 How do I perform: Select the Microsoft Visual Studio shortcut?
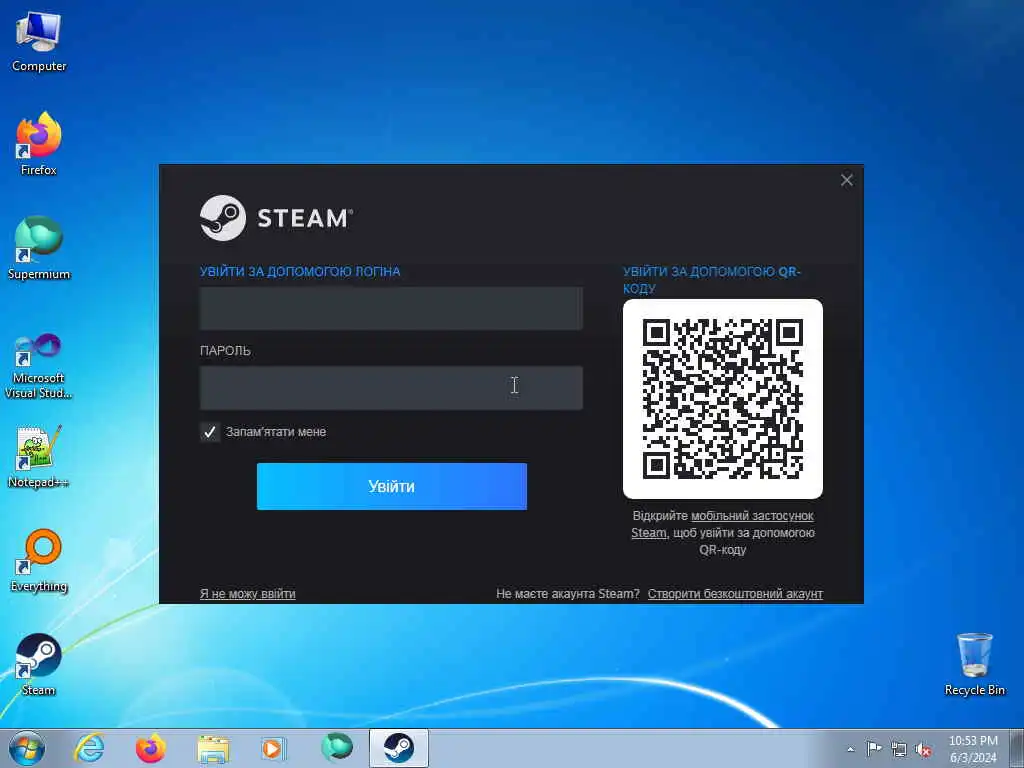point(39,366)
